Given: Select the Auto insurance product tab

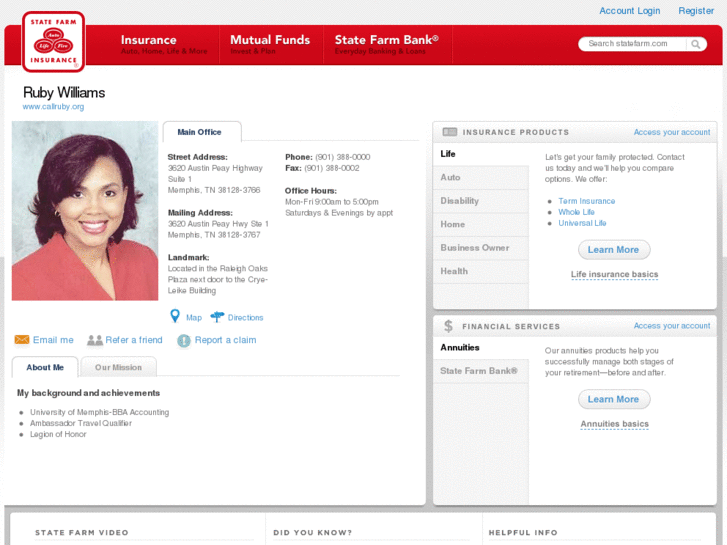Looking at the screenshot, I should point(481,178).
